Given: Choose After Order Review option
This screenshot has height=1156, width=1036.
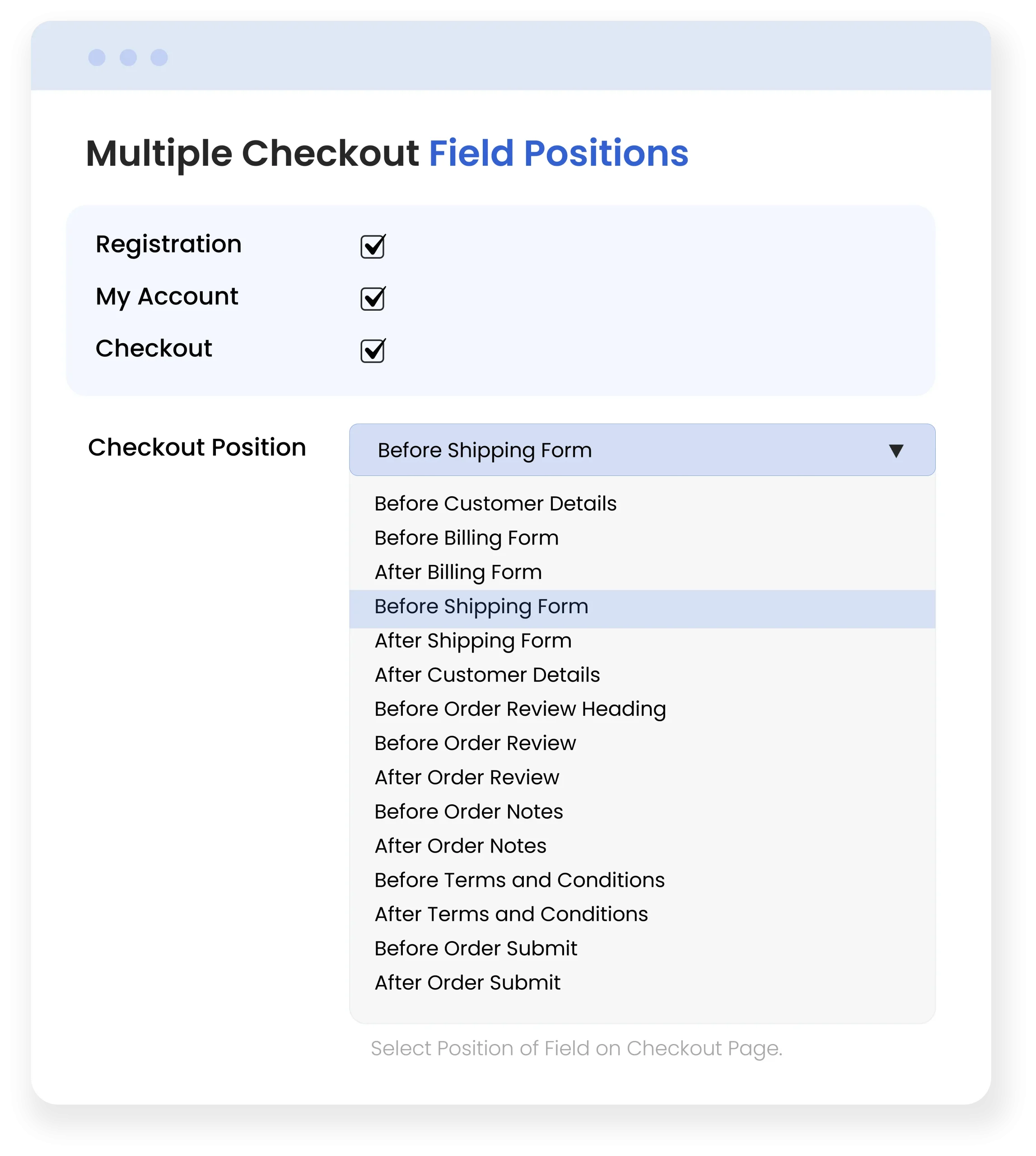Looking at the screenshot, I should [x=467, y=778].
